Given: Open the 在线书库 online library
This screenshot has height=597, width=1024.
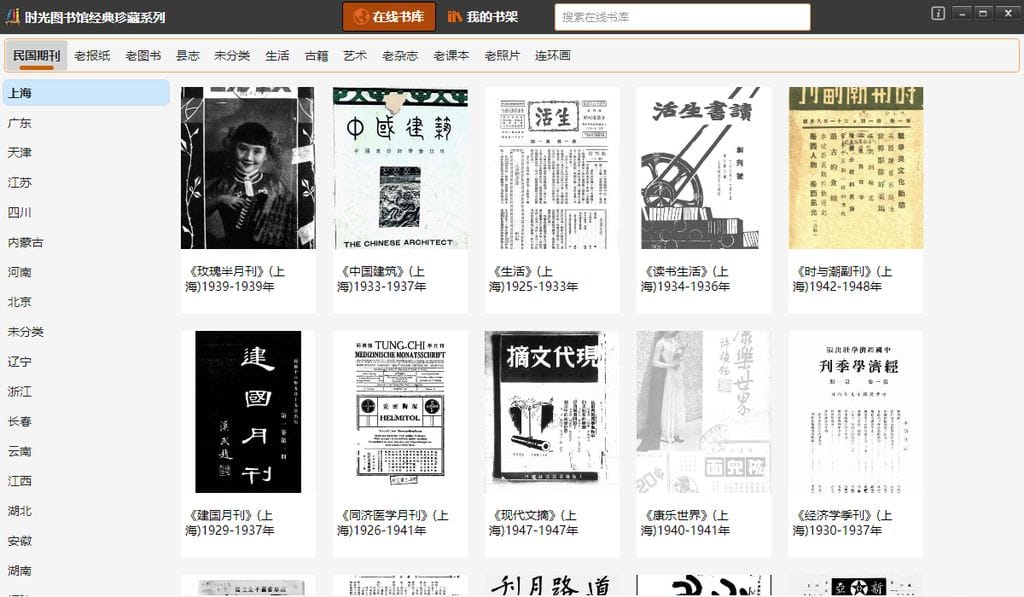Looking at the screenshot, I should coord(388,17).
